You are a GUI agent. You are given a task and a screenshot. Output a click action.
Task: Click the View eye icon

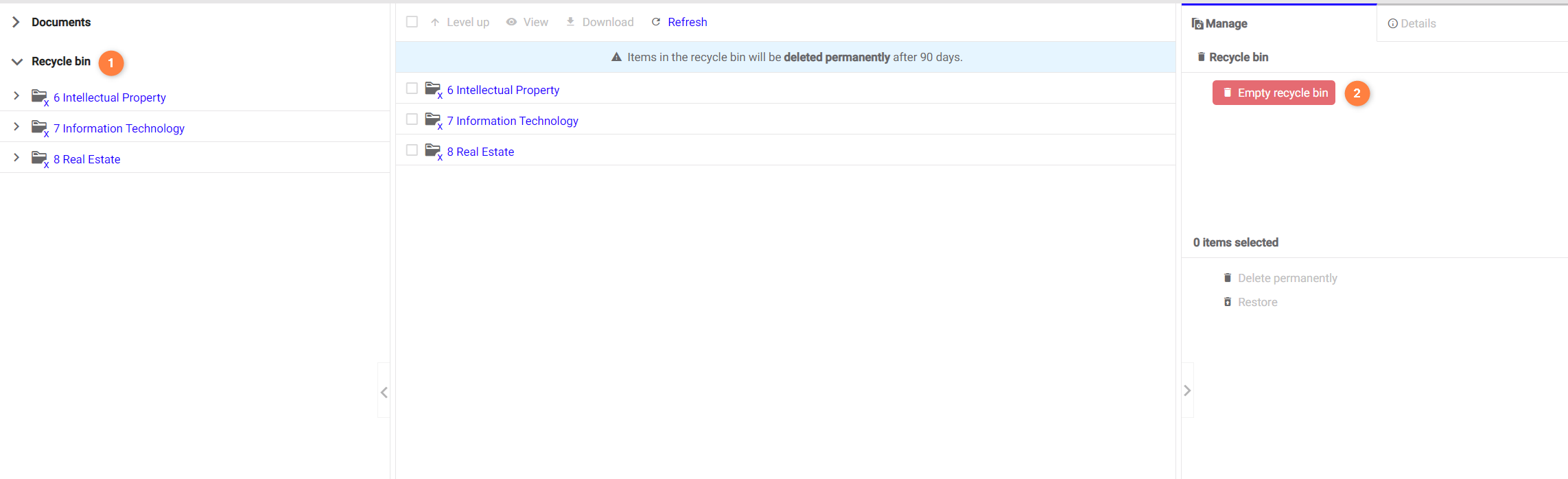point(511,22)
